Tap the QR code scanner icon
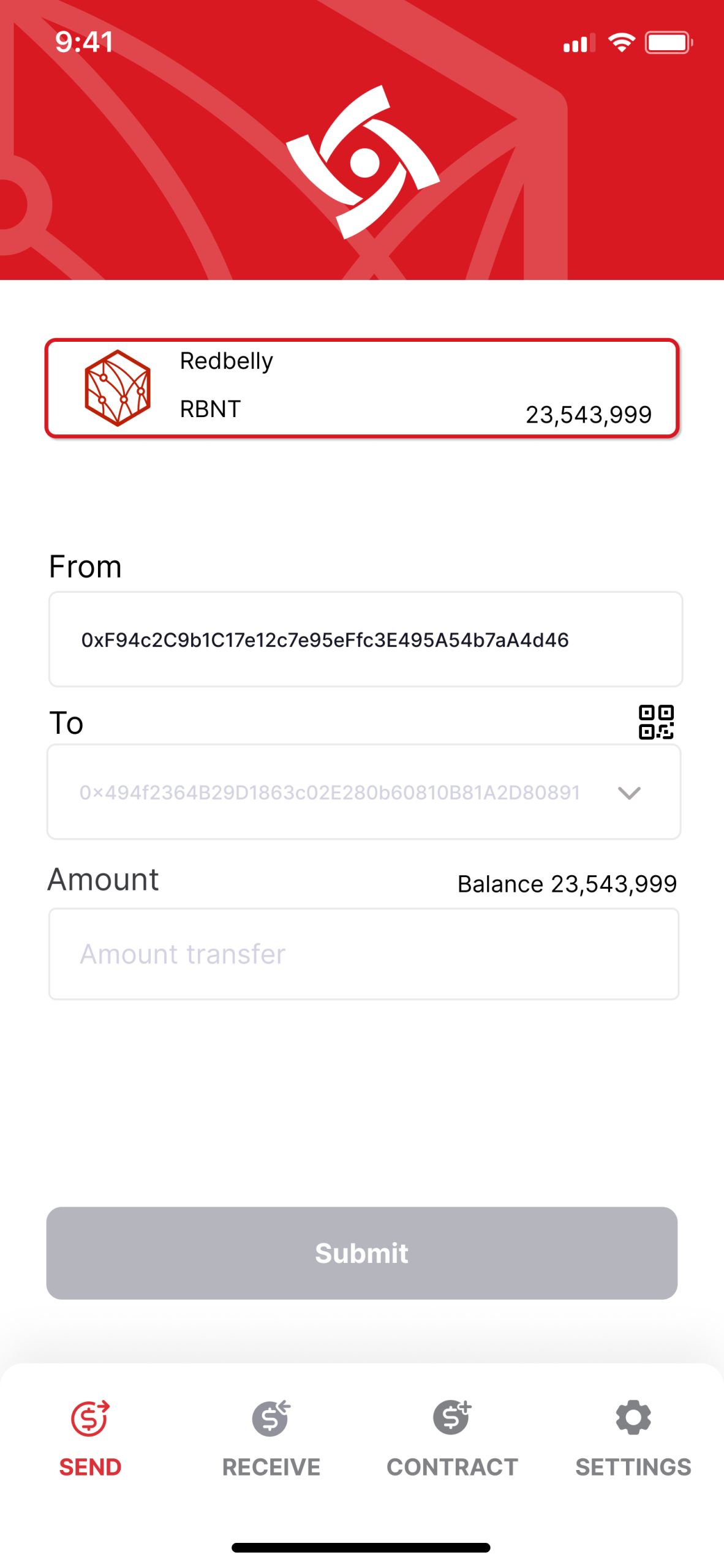 click(656, 722)
